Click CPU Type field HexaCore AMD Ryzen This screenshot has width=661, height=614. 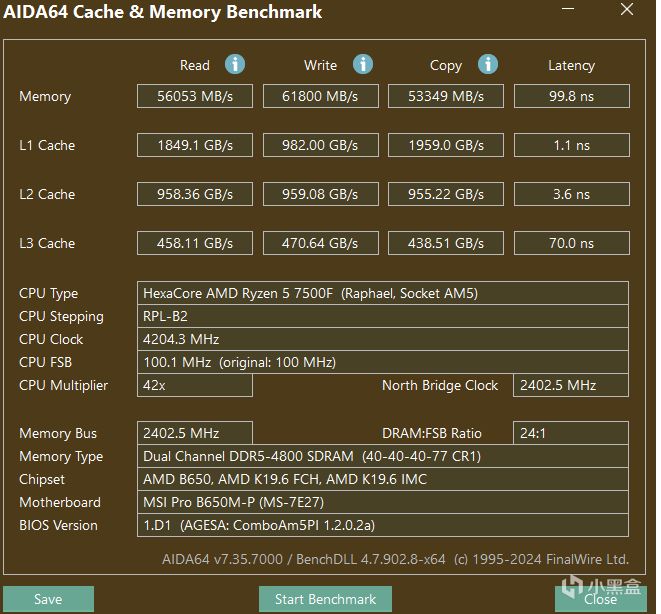[383, 293]
